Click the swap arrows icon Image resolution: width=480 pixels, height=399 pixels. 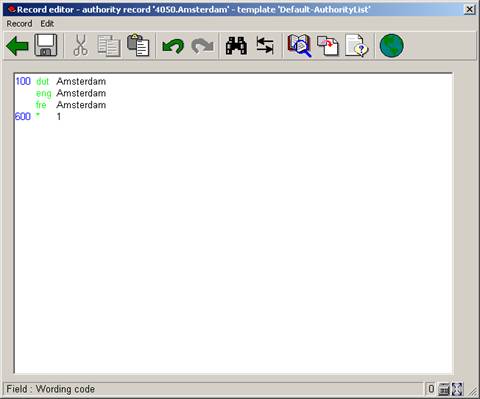(265, 46)
